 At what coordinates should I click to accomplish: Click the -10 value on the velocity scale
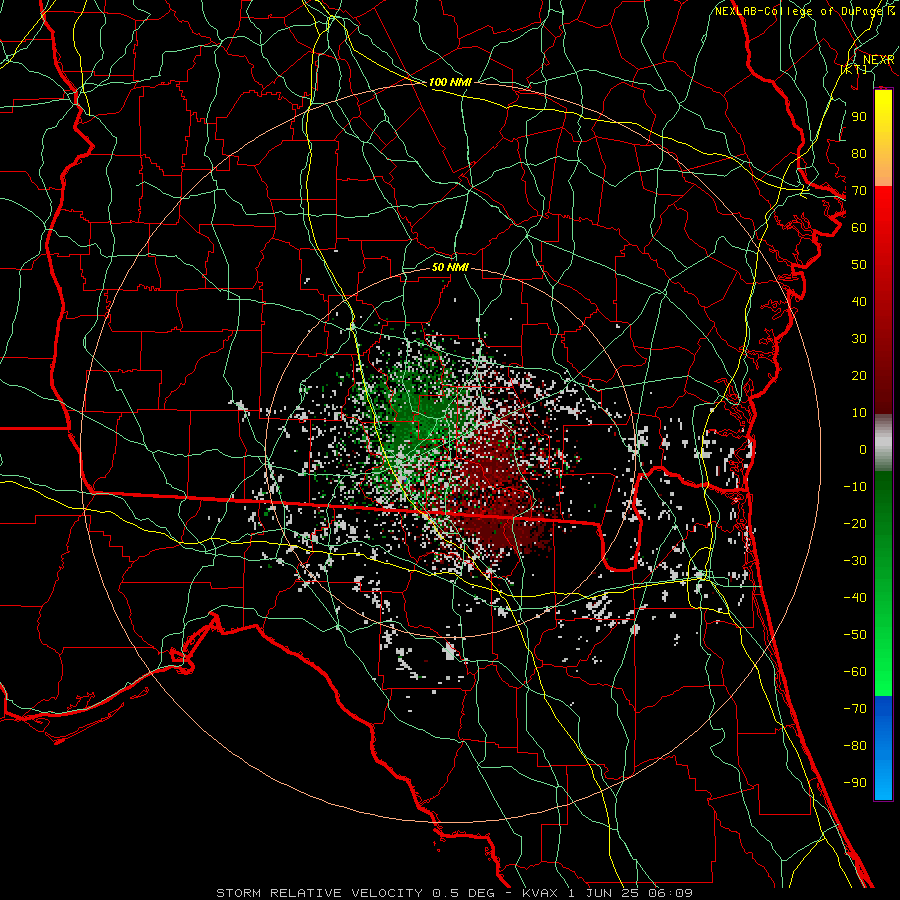(x=855, y=487)
